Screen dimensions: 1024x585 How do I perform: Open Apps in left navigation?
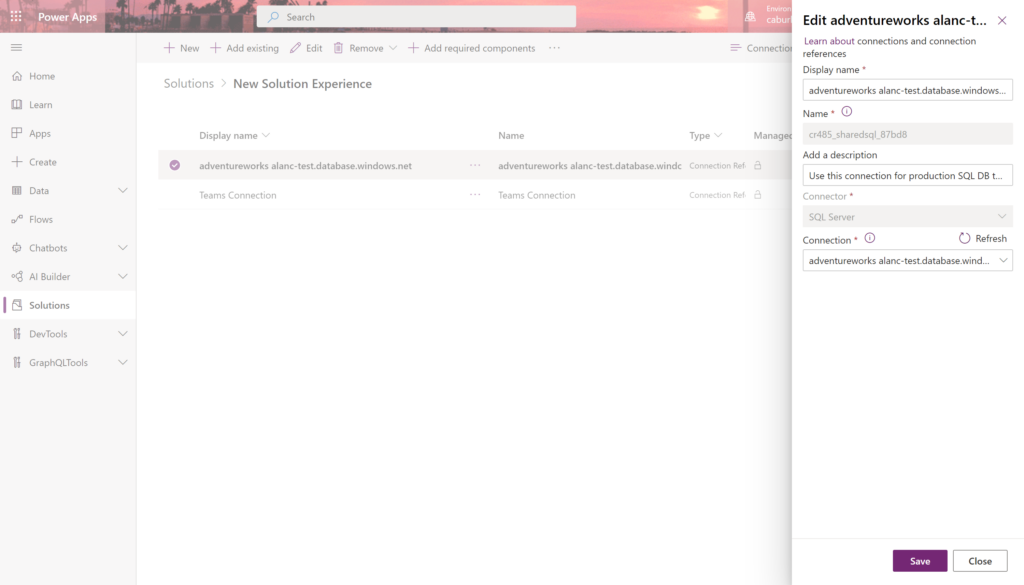(x=40, y=134)
